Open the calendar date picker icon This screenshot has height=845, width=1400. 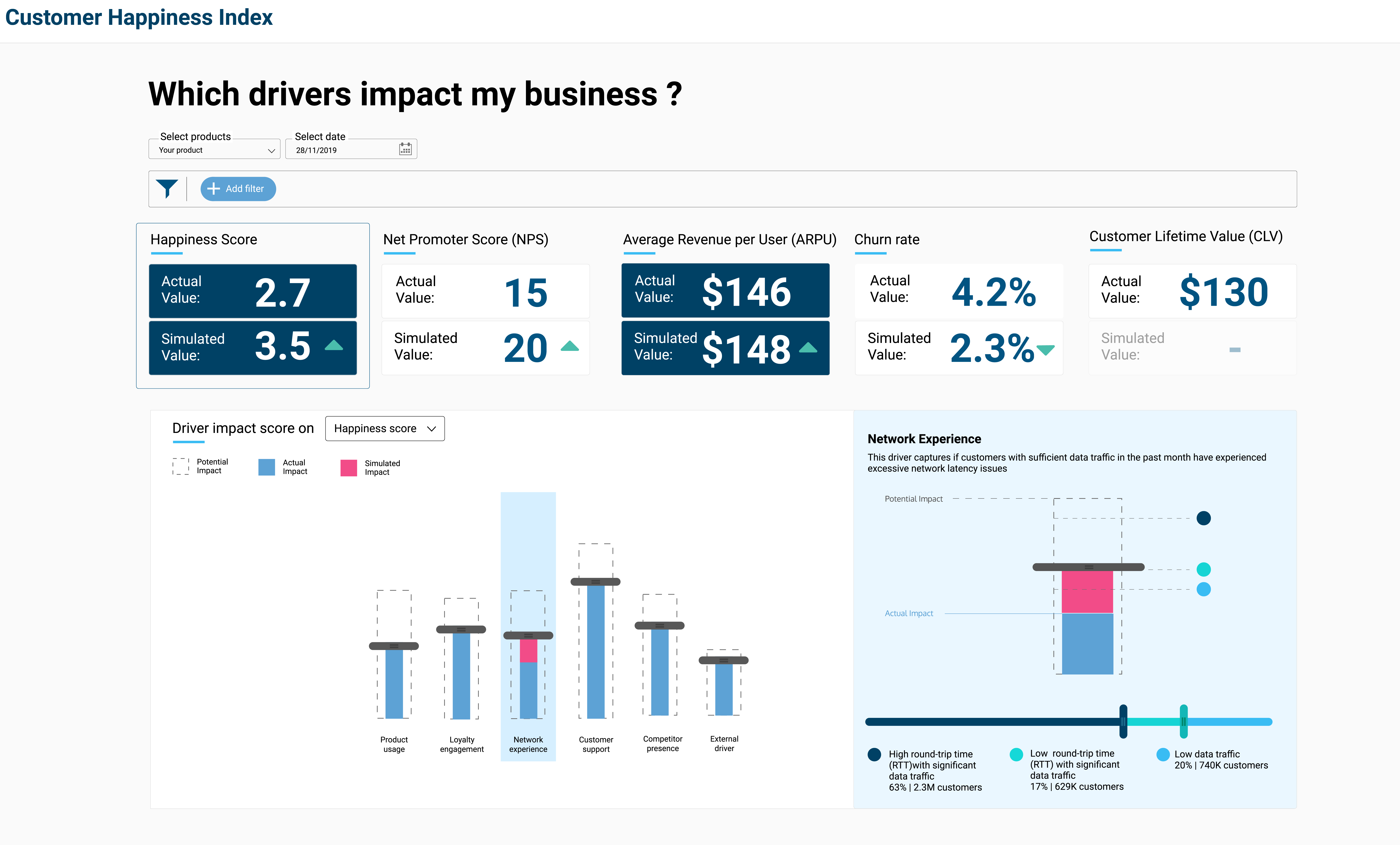coord(405,149)
